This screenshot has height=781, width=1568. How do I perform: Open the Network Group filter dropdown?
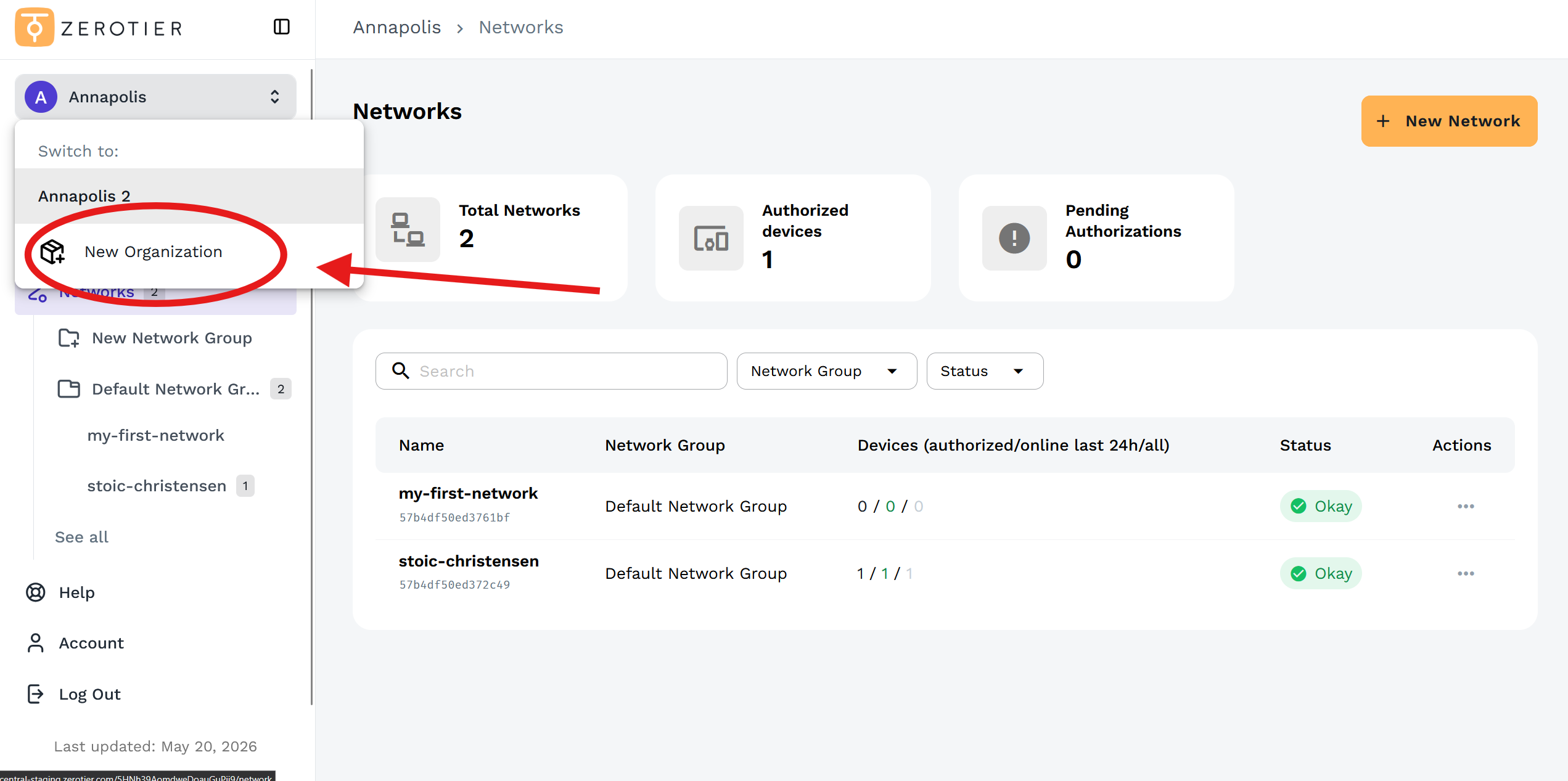click(x=826, y=371)
